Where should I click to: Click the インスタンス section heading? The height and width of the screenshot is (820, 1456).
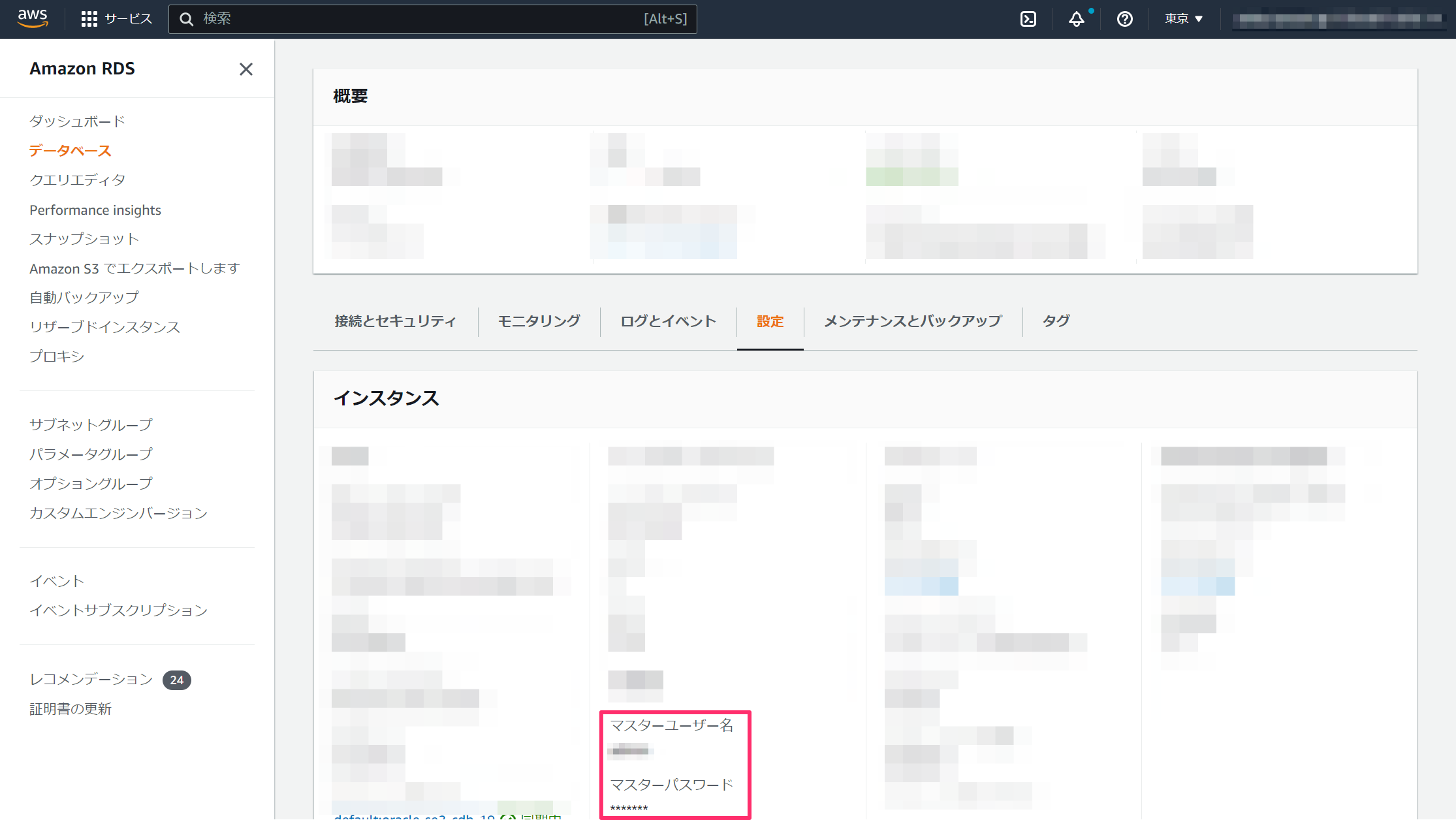point(386,399)
